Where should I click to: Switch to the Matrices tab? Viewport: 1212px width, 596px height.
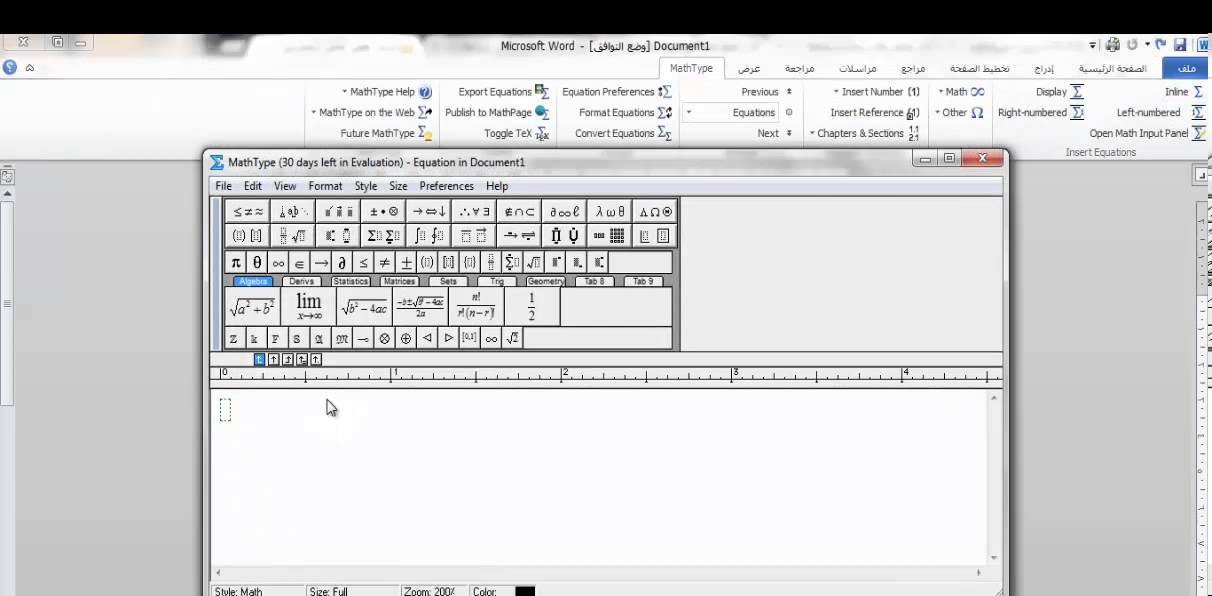tap(399, 282)
